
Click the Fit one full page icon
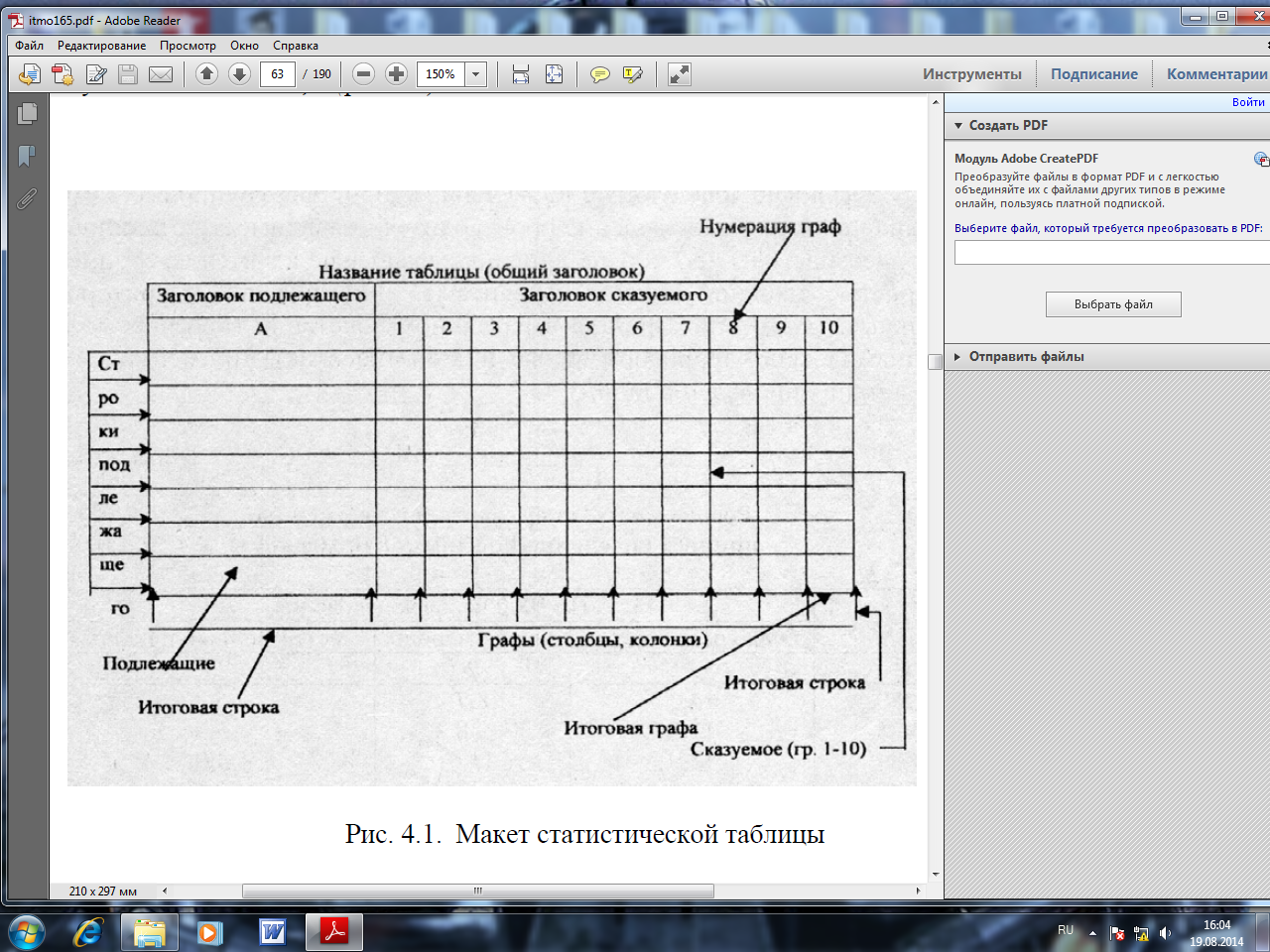555,74
